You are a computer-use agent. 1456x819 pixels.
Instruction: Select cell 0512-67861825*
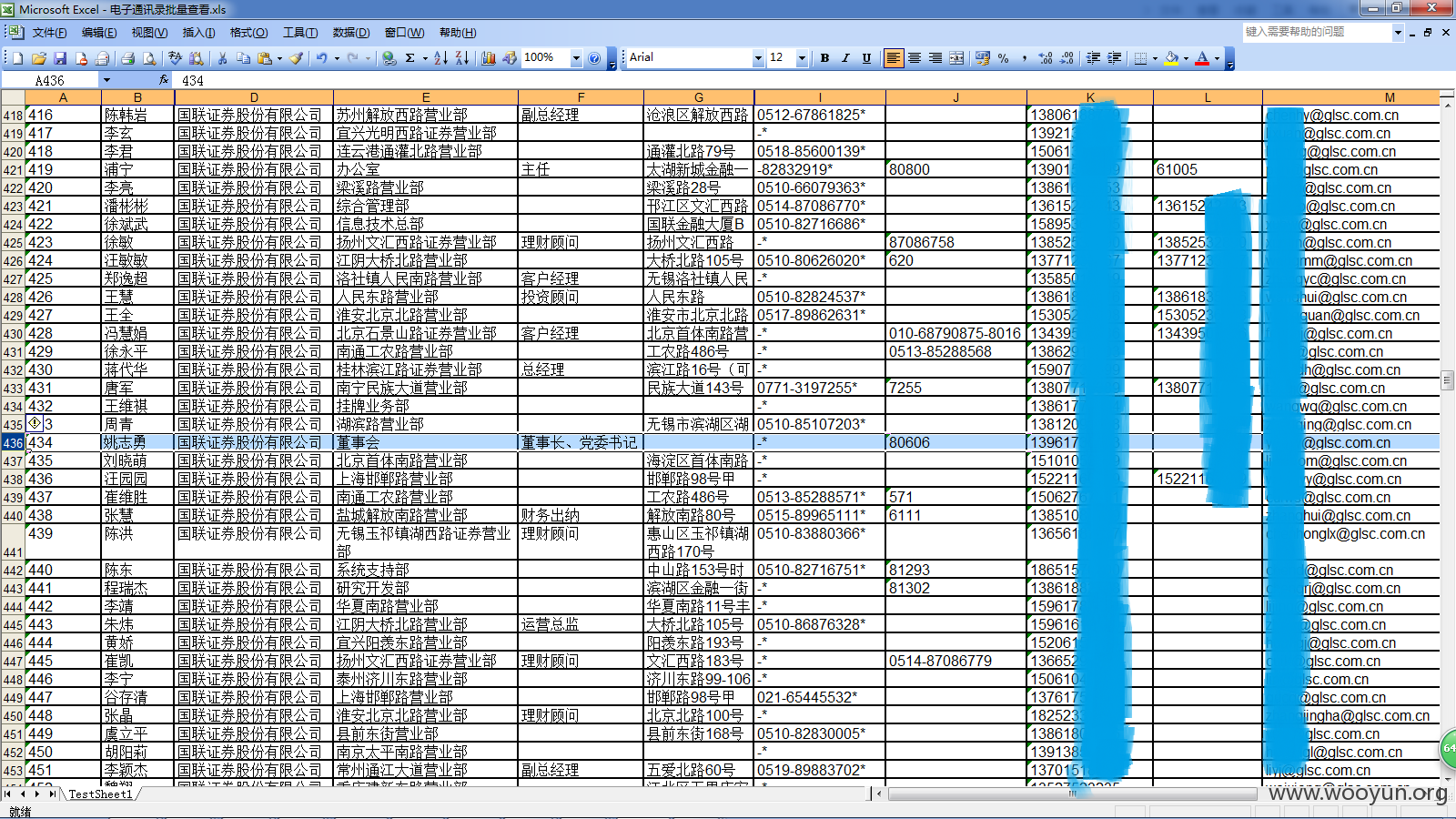coord(820,116)
